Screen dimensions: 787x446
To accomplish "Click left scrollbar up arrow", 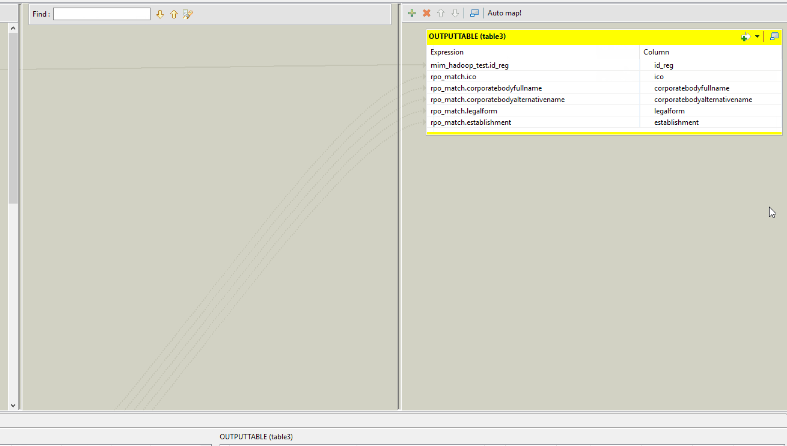I will [x=13, y=29].
